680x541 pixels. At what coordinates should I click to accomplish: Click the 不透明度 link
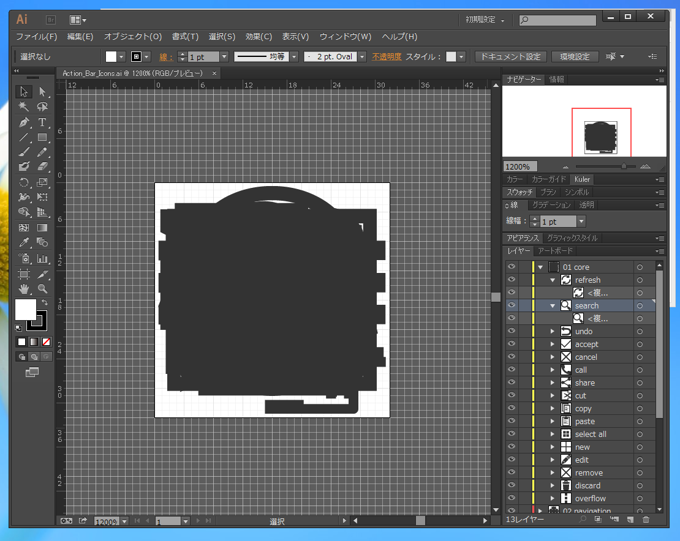point(386,57)
